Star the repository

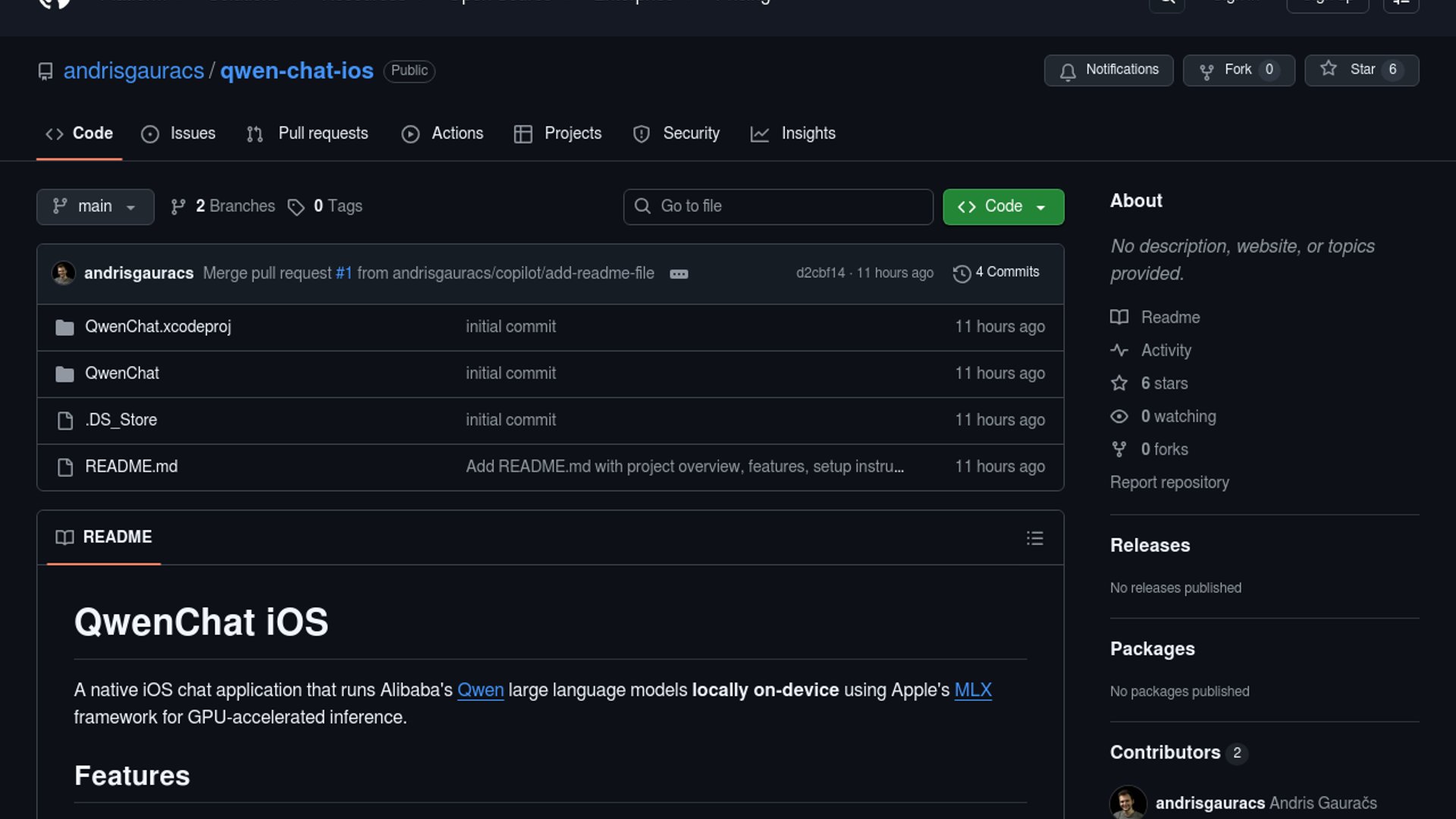pos(1361,71)
